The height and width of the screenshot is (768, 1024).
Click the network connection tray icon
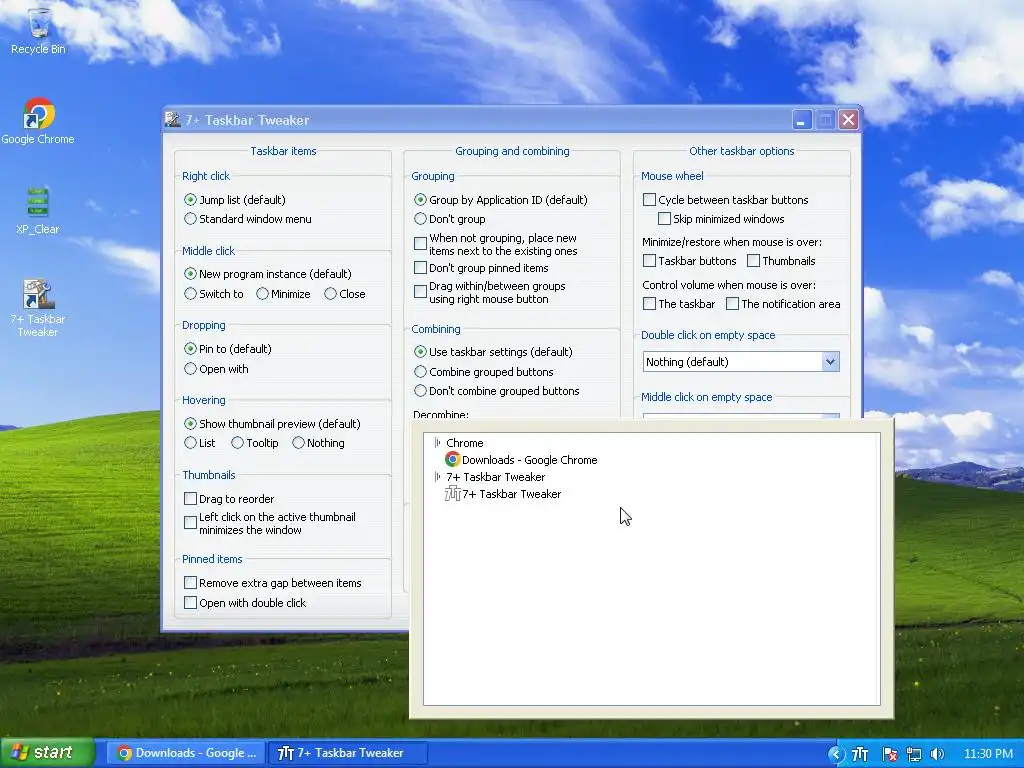(914, 754)
